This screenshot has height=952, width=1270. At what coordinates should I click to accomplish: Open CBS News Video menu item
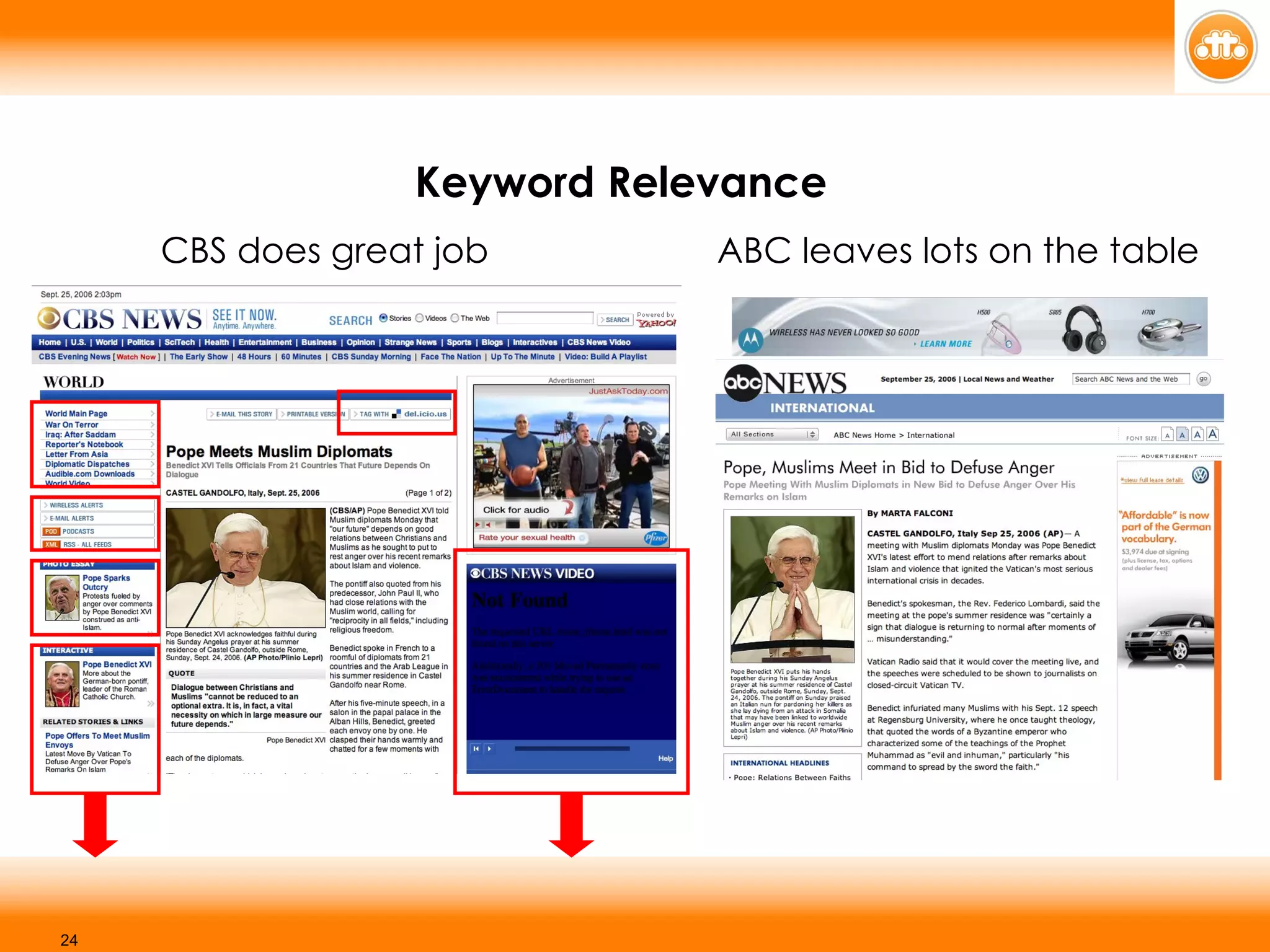(x=598, y=342)
